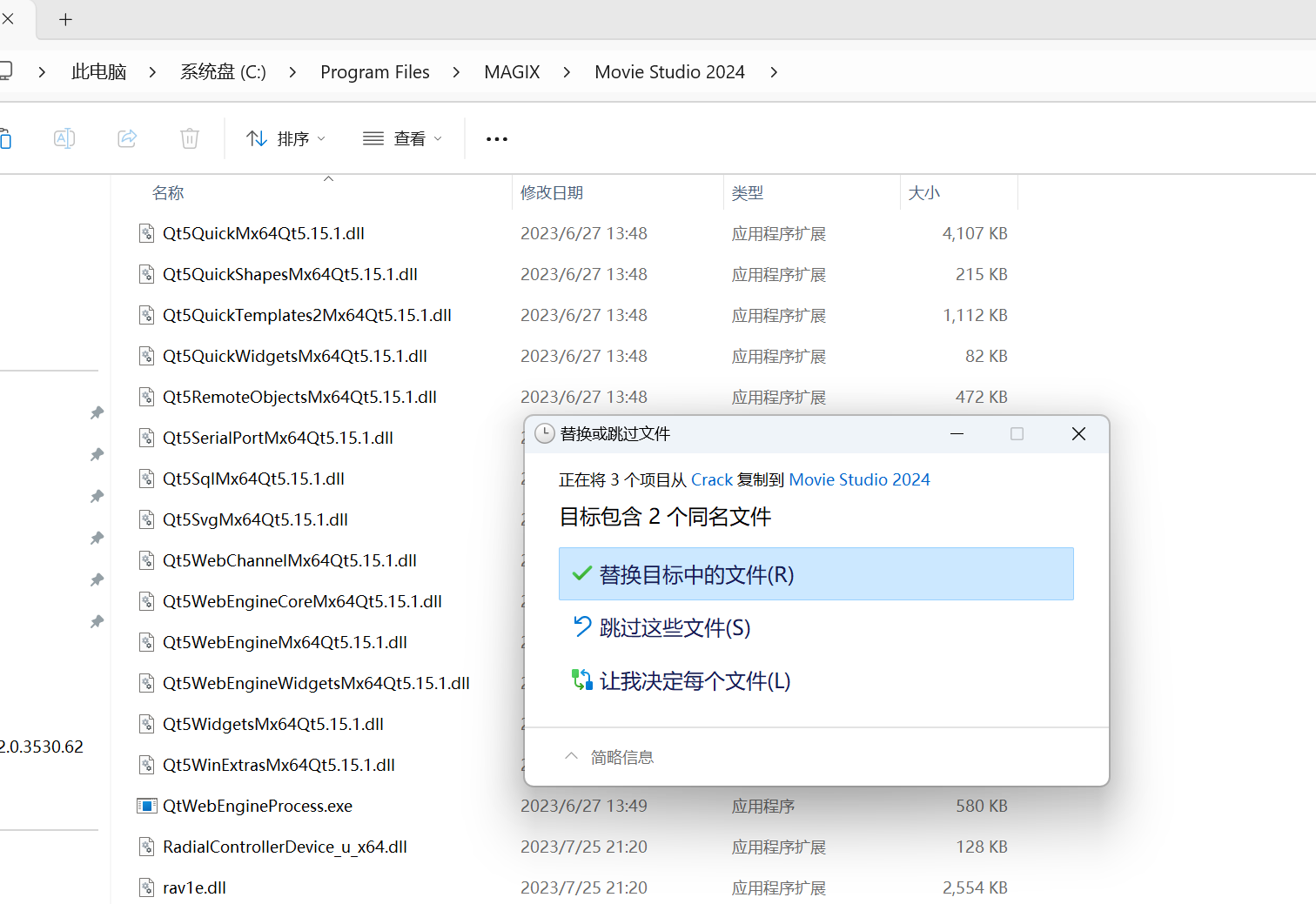Click the rename icon in toolbar

64,138
